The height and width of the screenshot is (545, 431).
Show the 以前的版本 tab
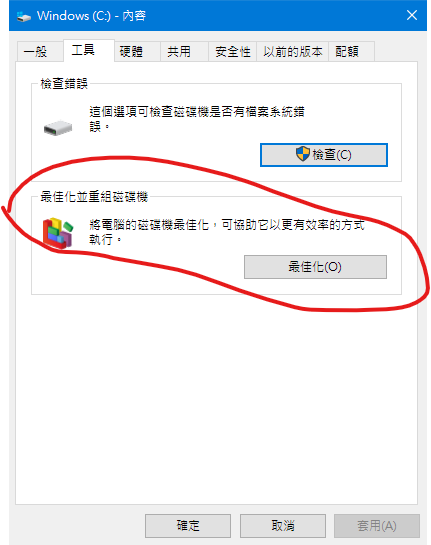click(293, 52)
